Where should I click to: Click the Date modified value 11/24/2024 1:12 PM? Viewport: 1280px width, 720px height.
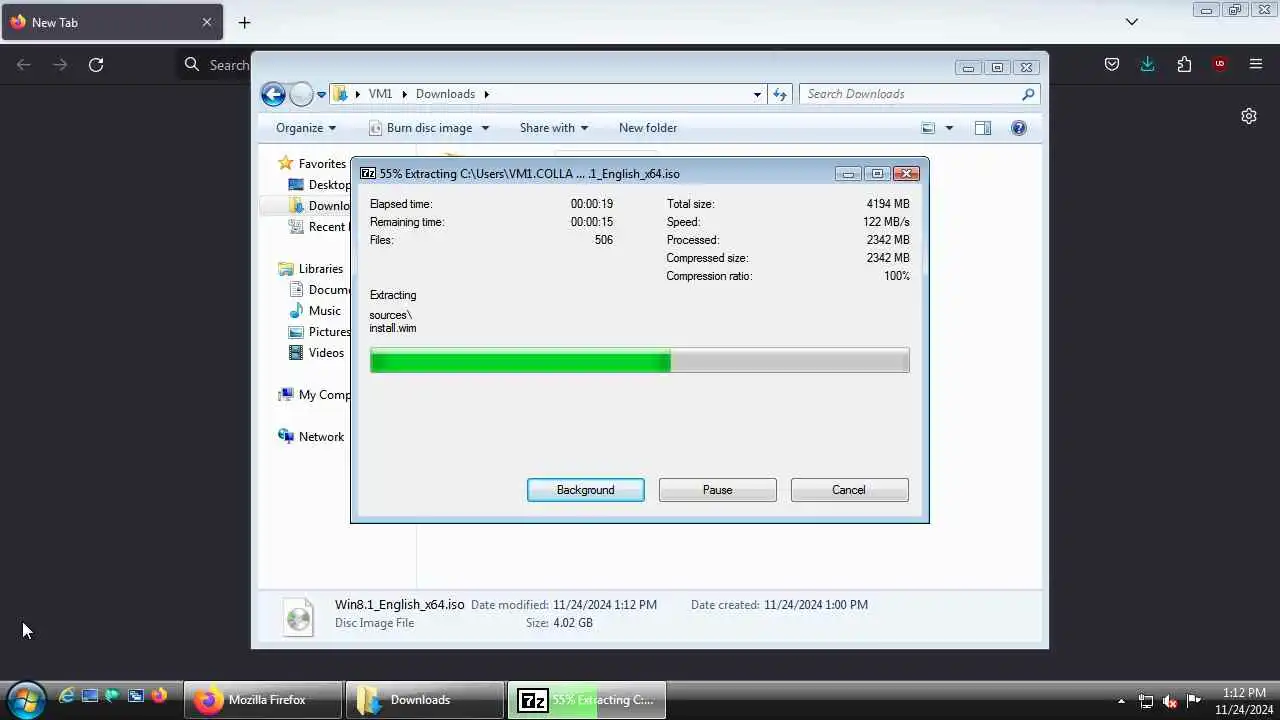click(x=605, y=605)
